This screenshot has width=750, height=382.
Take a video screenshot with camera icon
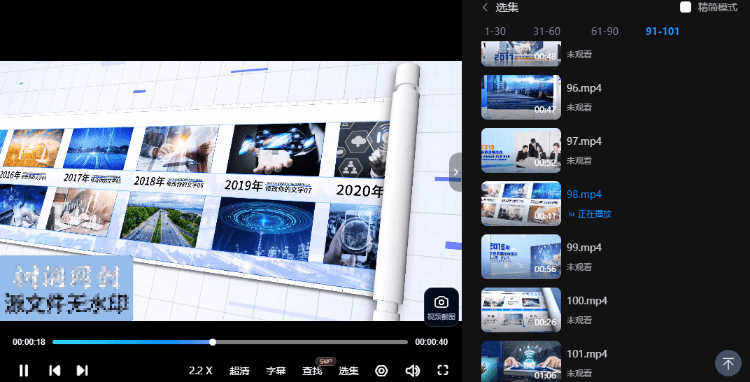[x=441, y=306]
